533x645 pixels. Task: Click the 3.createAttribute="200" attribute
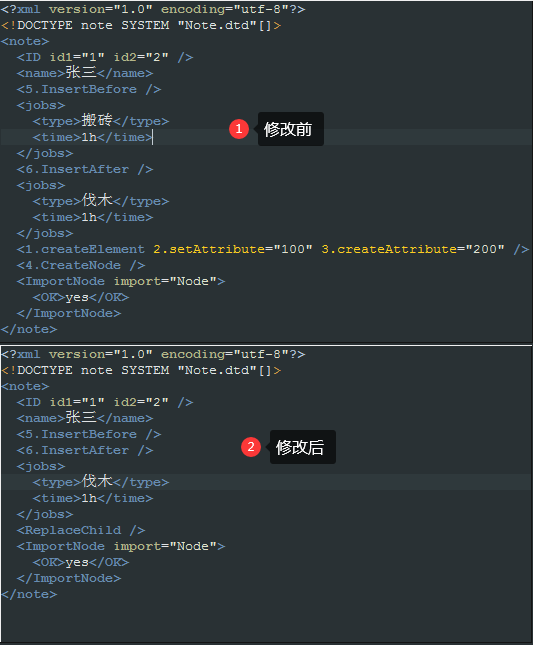[413, 249]
